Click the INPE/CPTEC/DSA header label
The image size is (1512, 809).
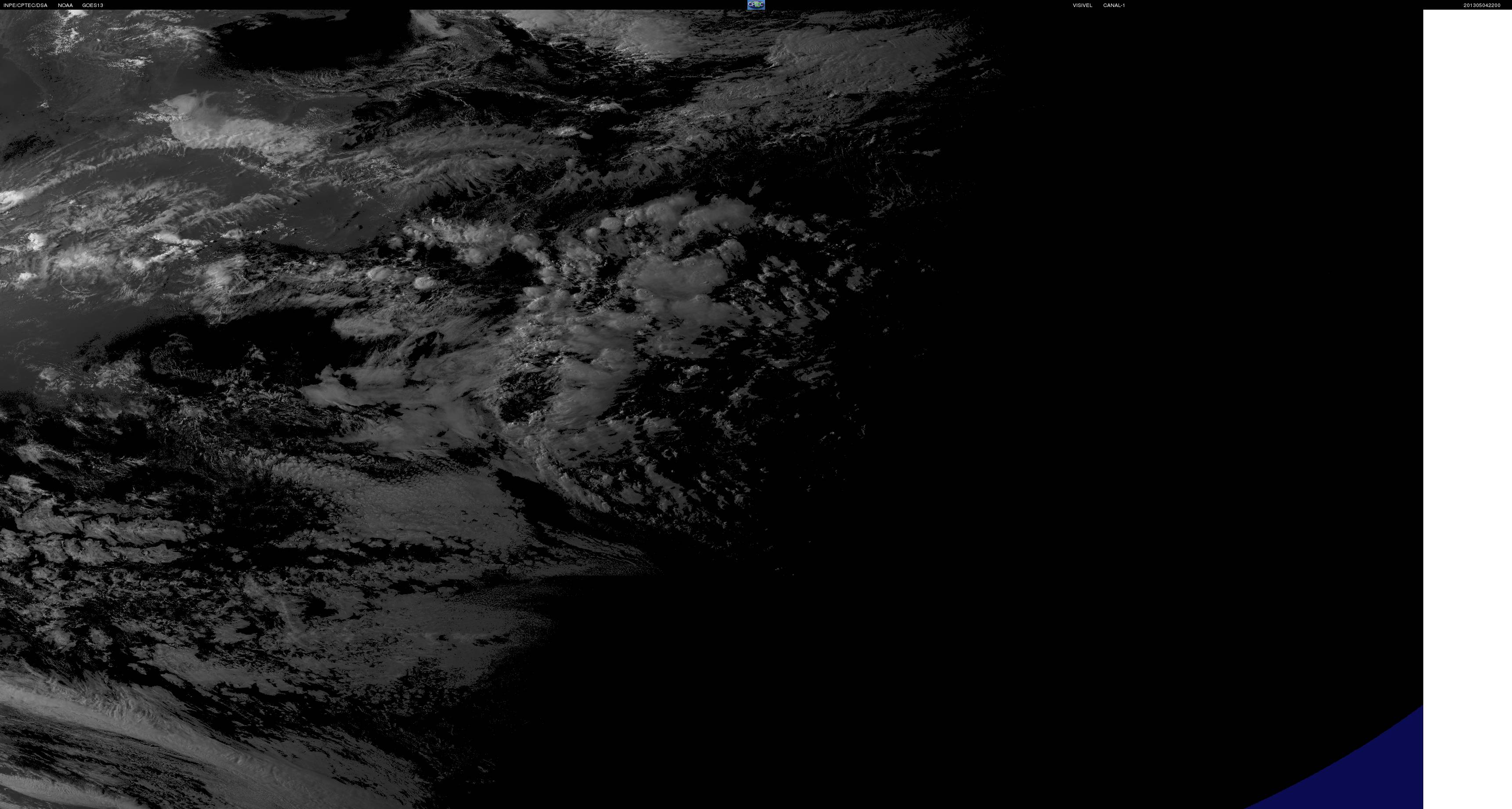[x=25, y=5]
